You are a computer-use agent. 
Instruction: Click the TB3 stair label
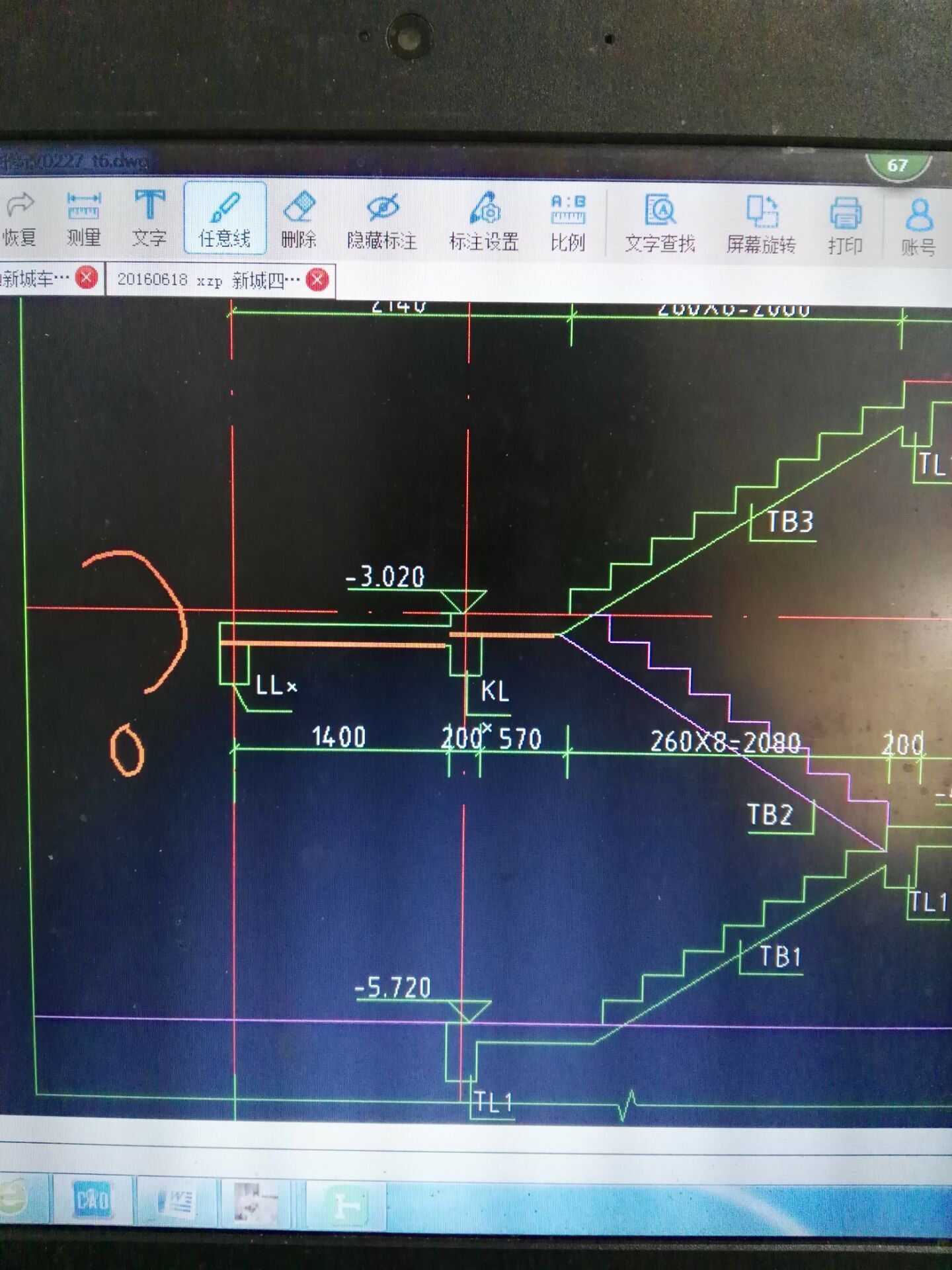pyautogui.click(x=789, y=522)
